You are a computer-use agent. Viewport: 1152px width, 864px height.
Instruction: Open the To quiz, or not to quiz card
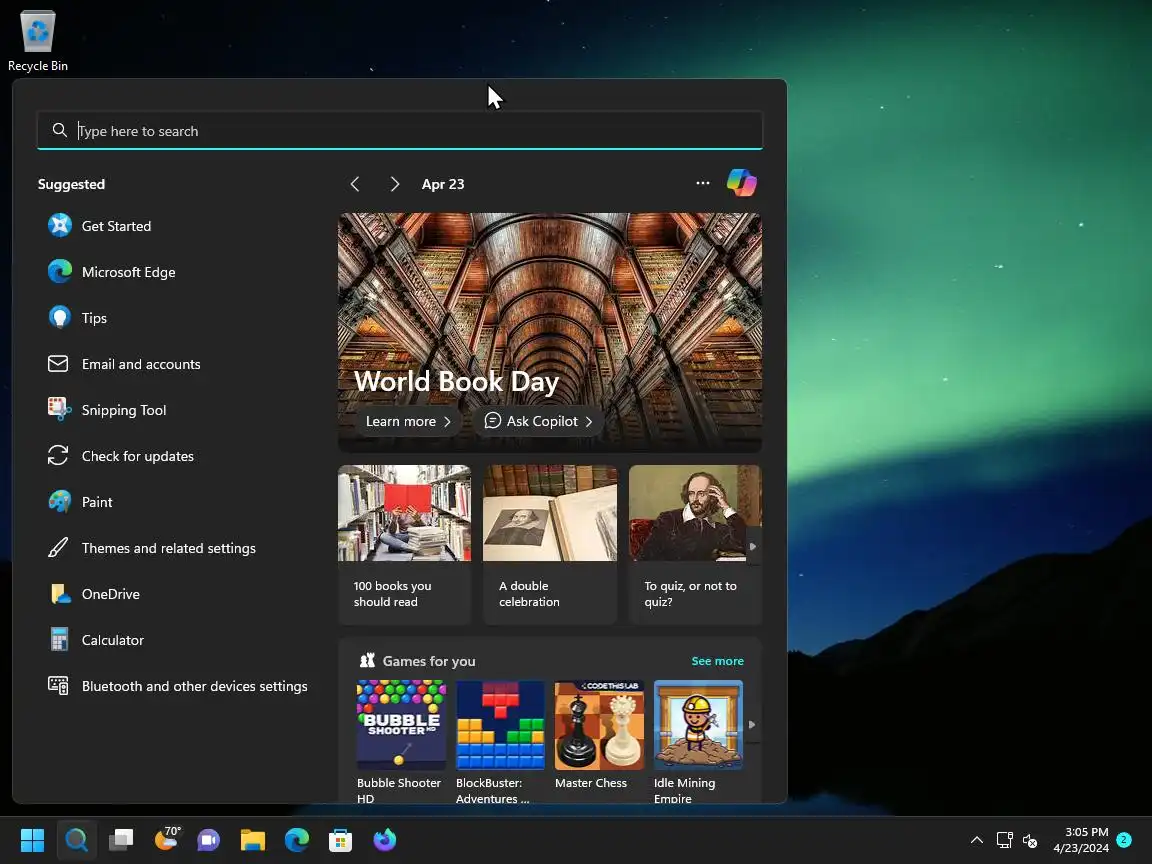695,544
